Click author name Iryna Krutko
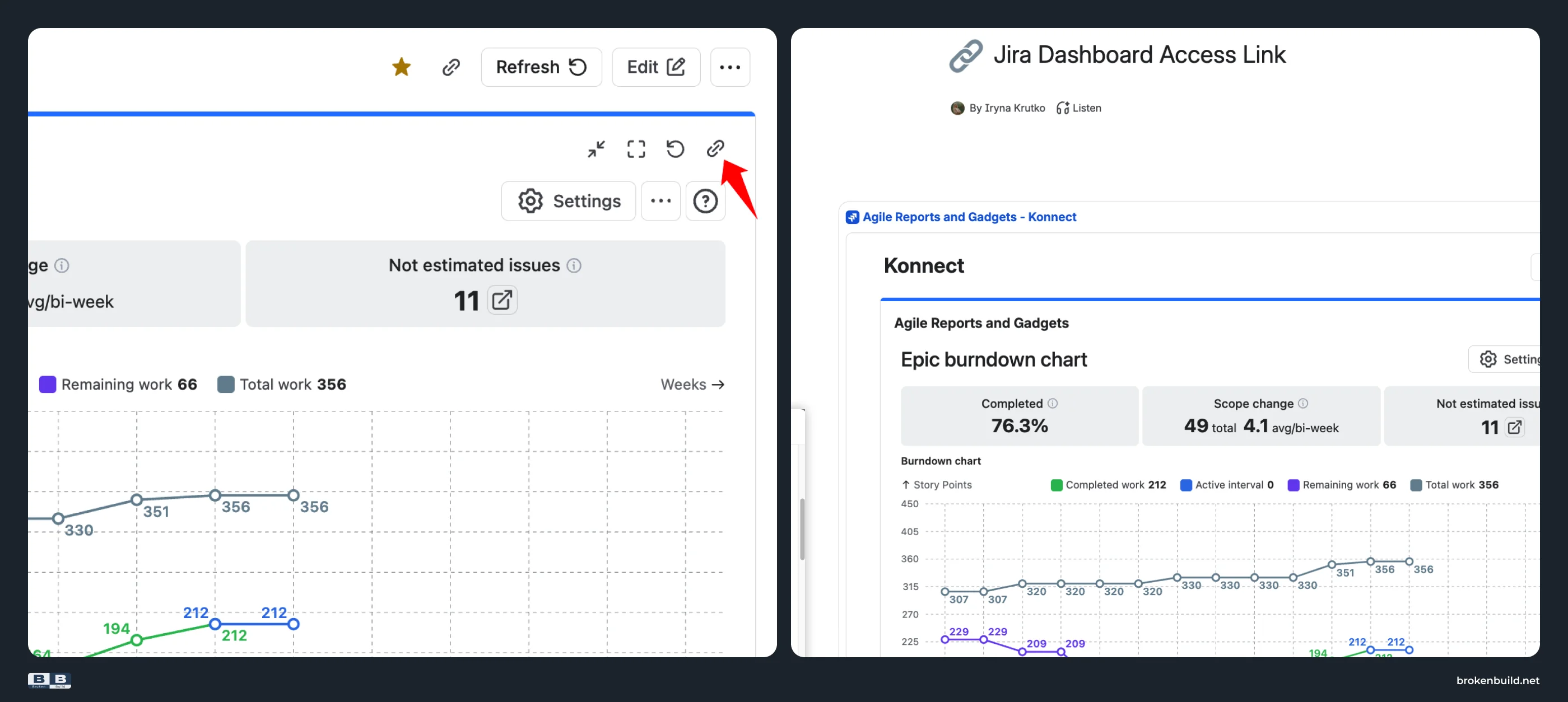The image size is (1568, 702). pos(1015,108)
